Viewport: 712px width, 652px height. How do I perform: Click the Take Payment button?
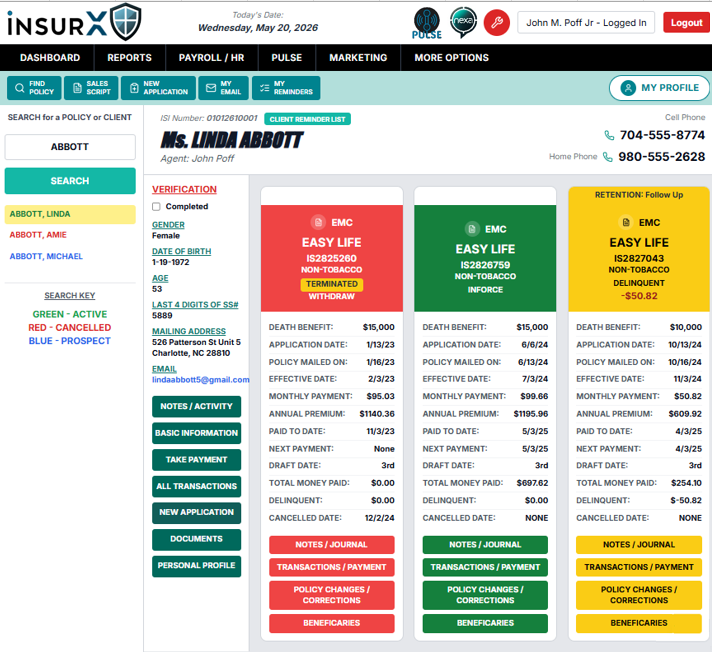(197, 459)
